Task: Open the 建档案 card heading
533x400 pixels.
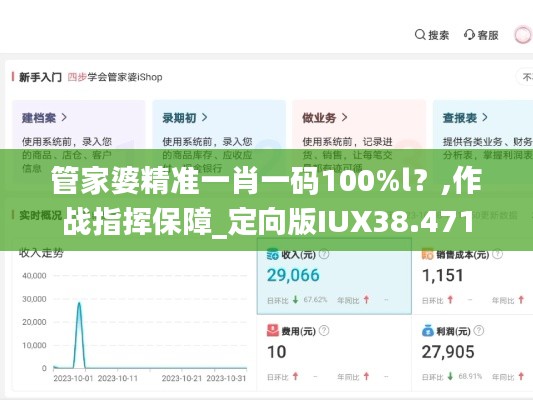Action: [x=39, y=118]
